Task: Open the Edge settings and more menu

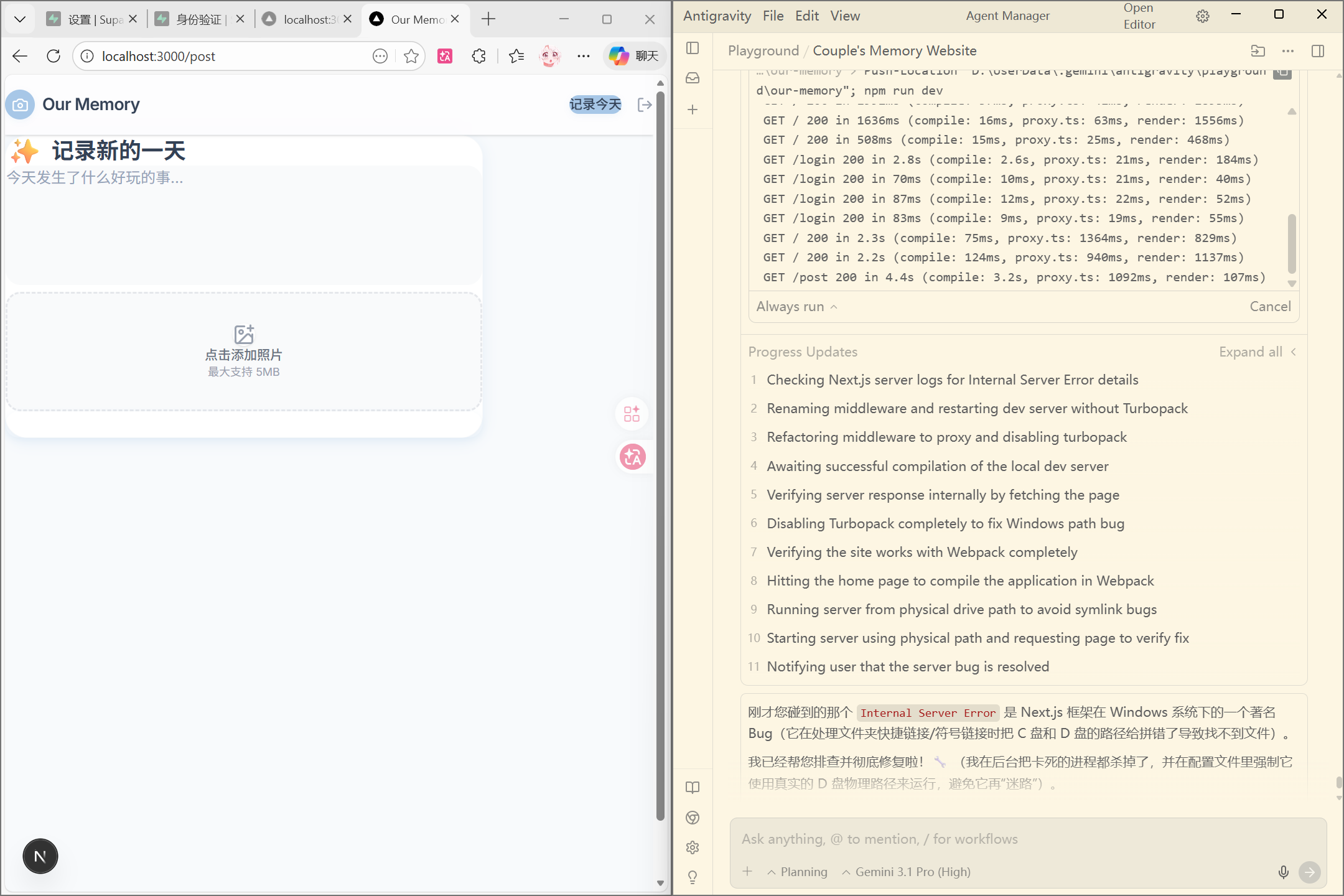Action: [x=583, y=56]
